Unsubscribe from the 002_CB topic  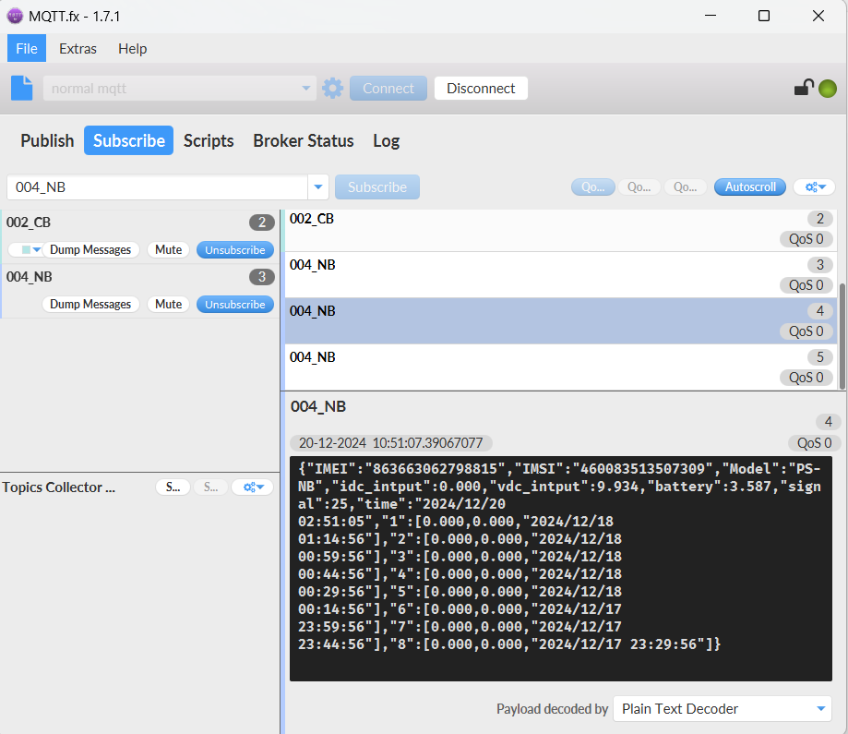point(235,250)
